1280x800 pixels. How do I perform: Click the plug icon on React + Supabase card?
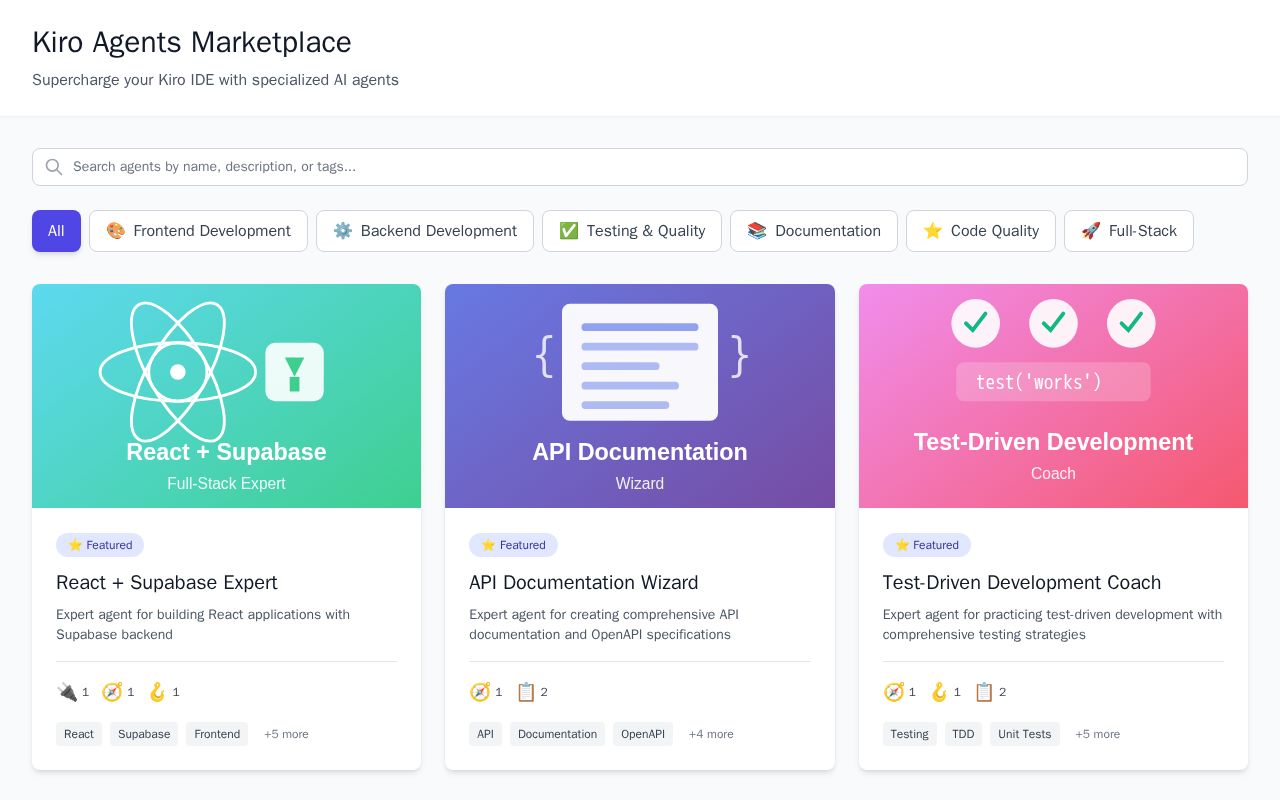[x=67, y=692]
